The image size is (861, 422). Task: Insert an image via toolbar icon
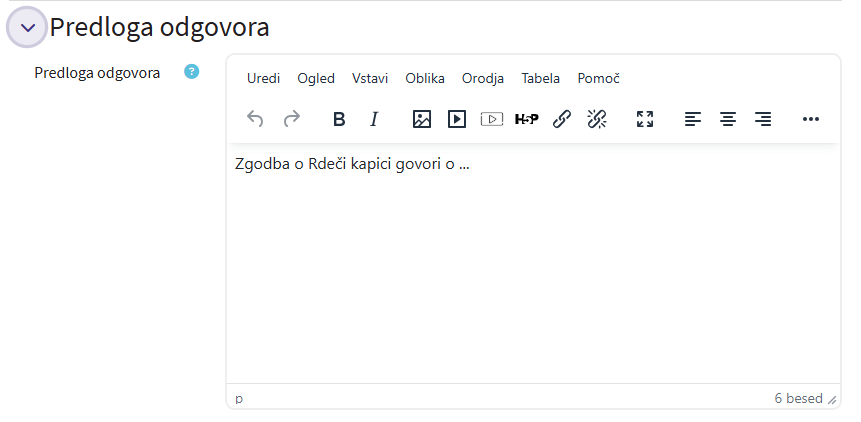tap(422, 119)
